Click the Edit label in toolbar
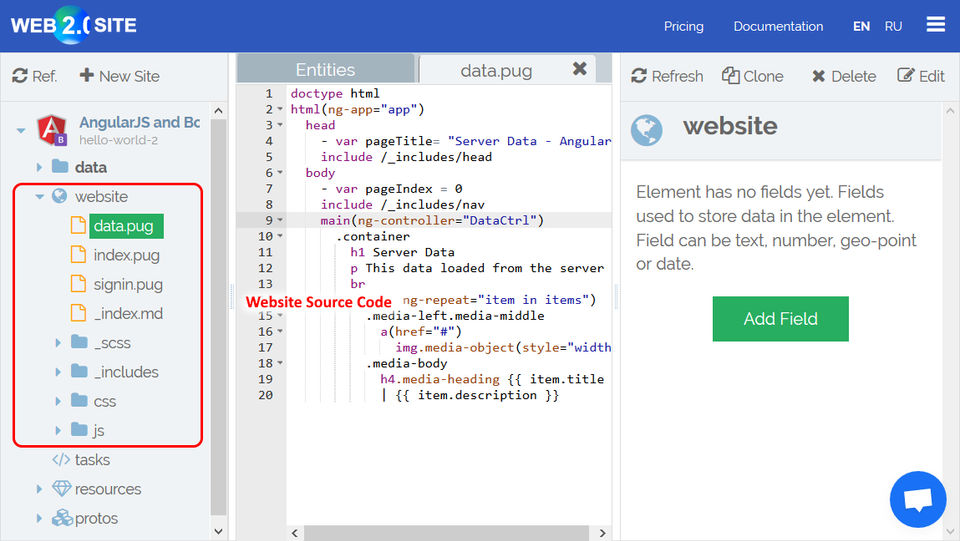Viewport: 960px width, 541px height. click(x=932, y=76)
